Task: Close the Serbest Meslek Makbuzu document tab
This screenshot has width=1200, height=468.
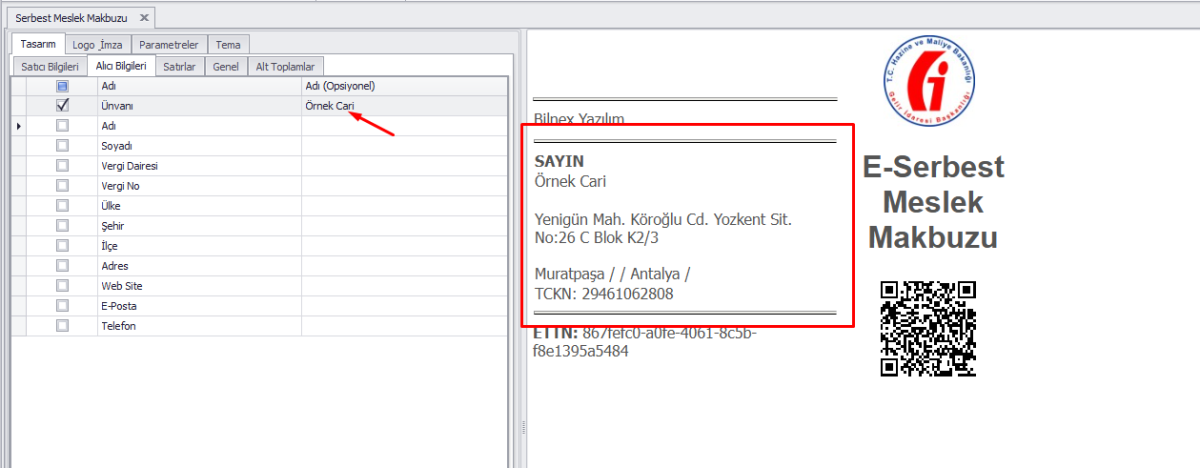Action: click(x=144, y=18)
